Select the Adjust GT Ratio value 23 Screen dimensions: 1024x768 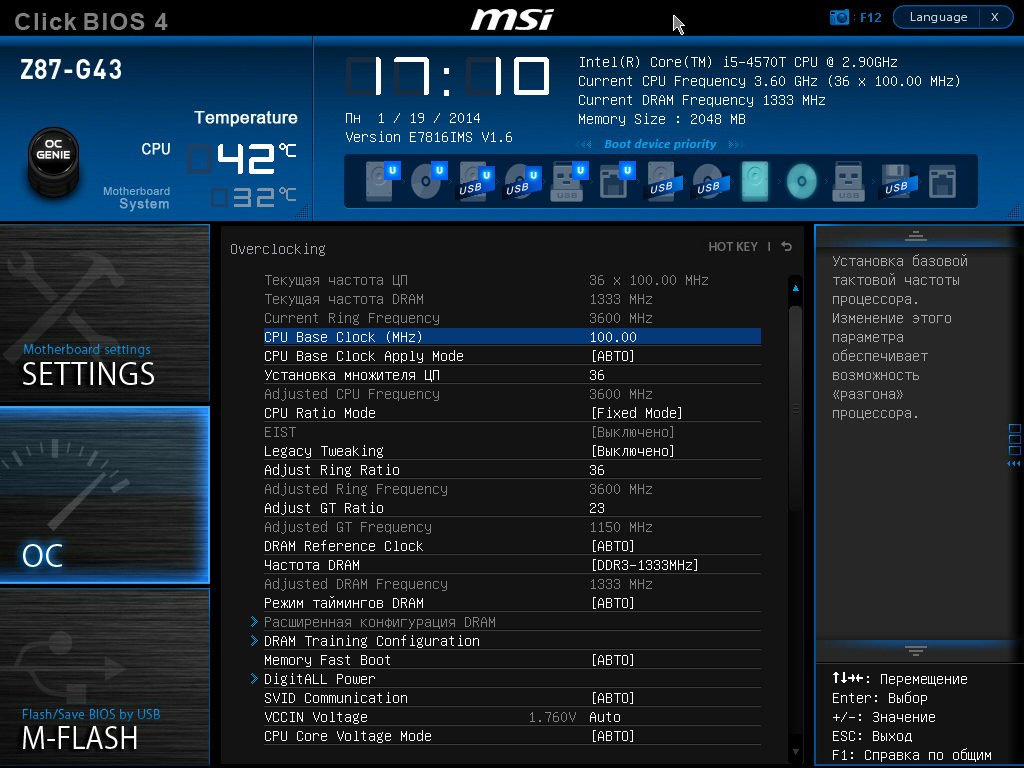[512, 507]
